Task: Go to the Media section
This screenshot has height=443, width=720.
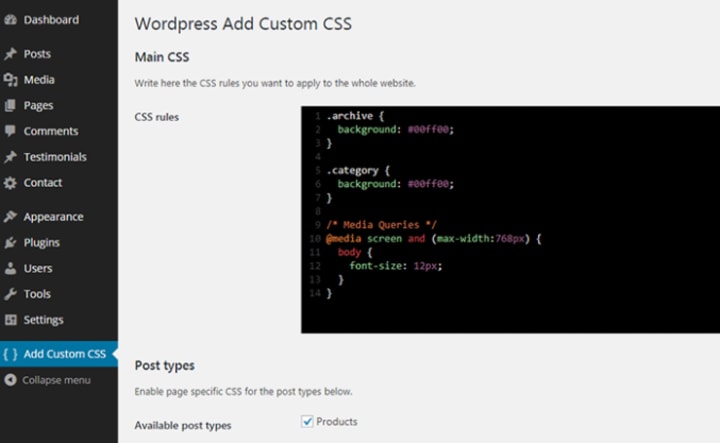Action: 59,80
